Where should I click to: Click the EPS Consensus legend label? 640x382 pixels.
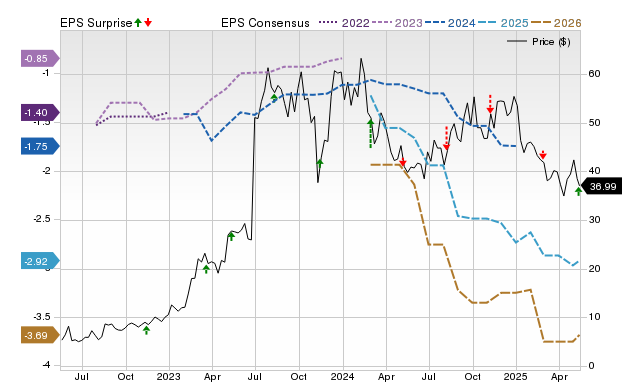(265, 23)
